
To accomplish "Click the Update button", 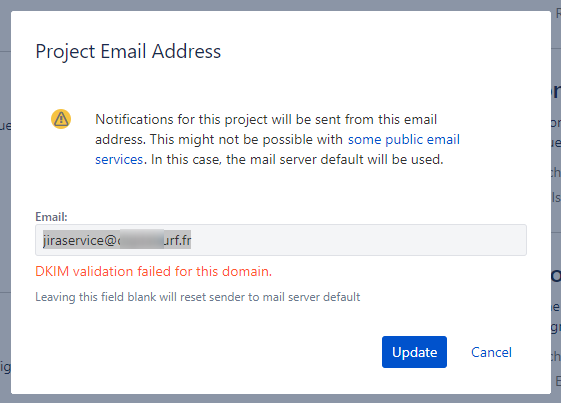I will tap(414, 352).
